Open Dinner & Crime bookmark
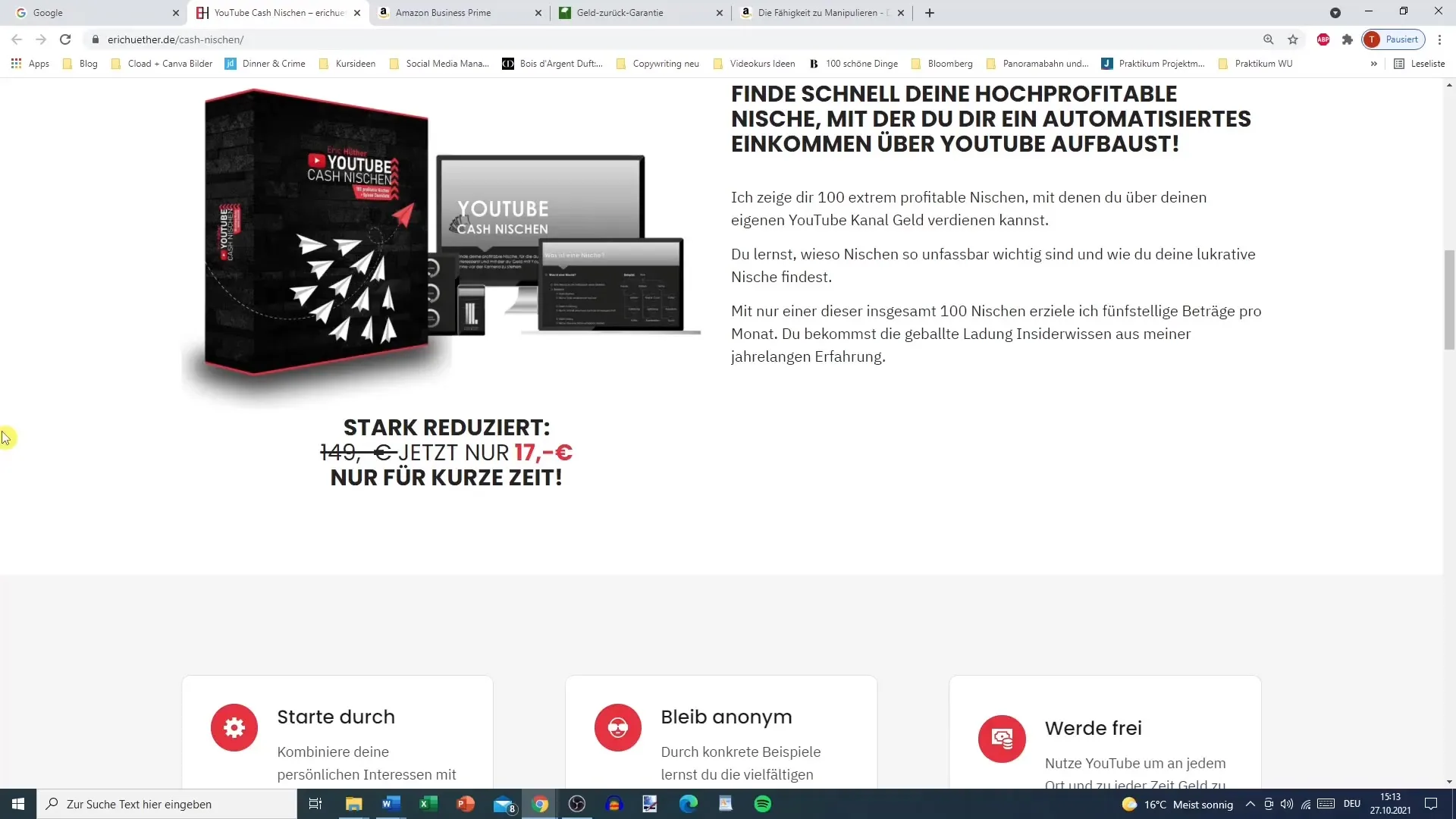This screenshot has height=819, width=1456. point(265,64)
